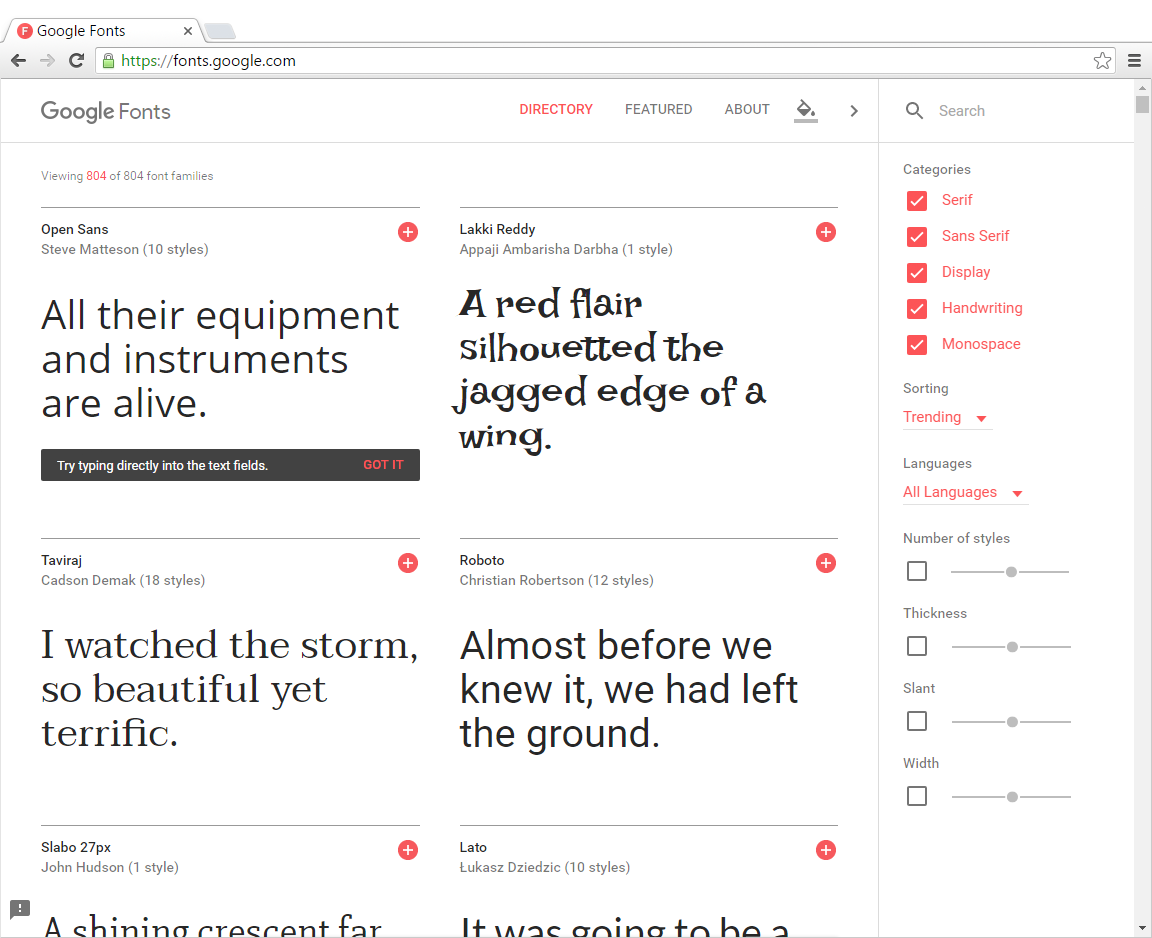Click the Thickness slider handle
1152x938 pixels.
point(1012,647)
